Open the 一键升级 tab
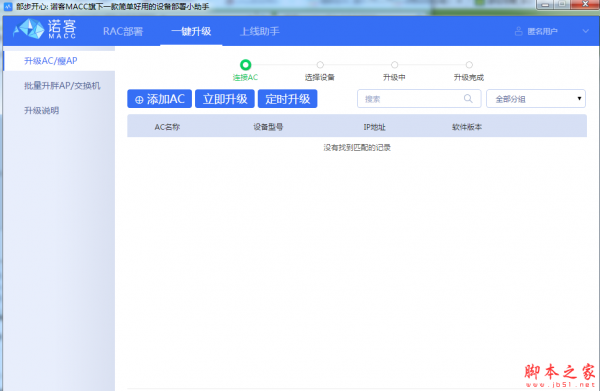The height and width of the screenshot is (391, 600). (x=191, y=31)
